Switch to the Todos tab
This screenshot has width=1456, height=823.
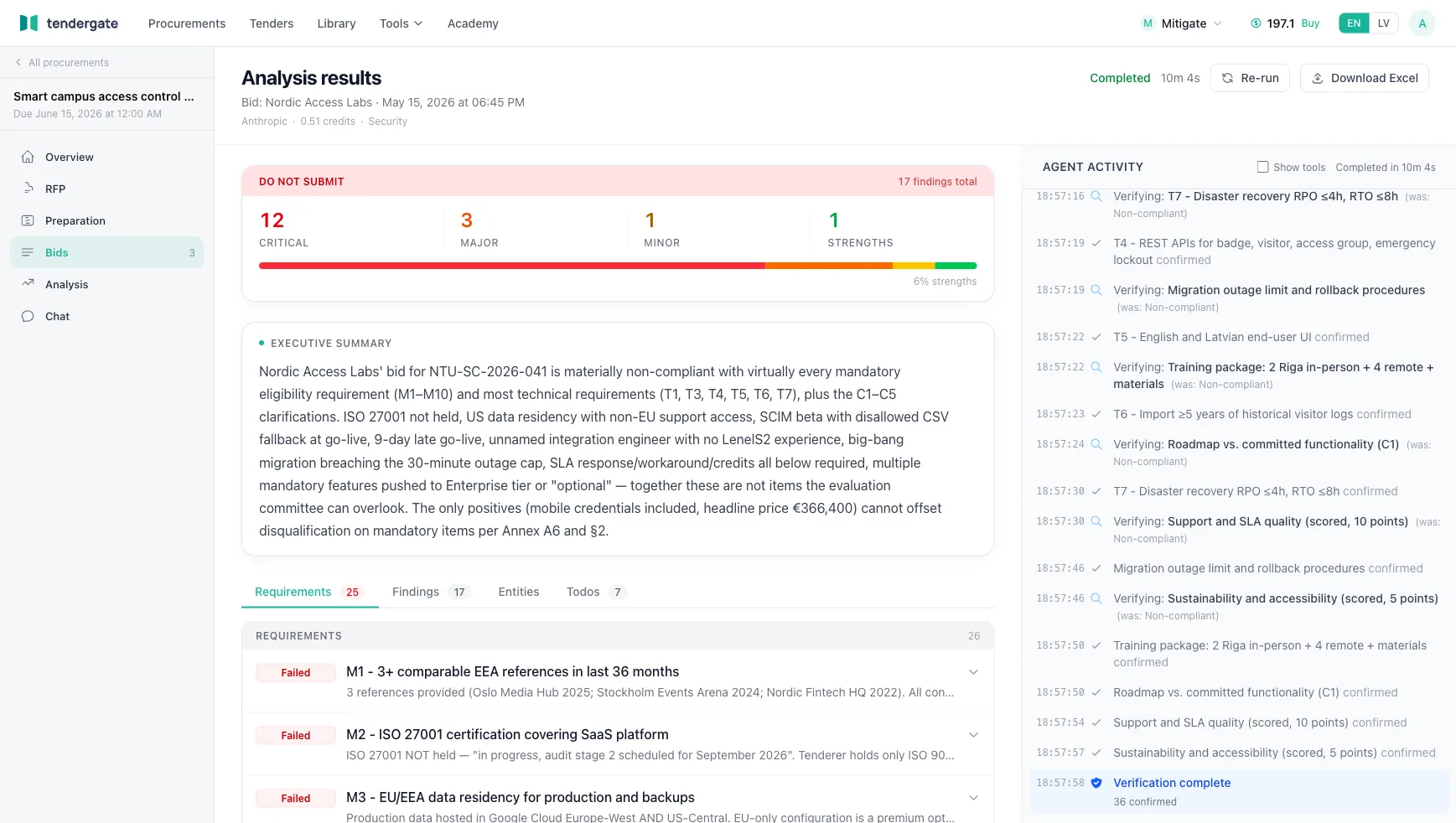[596, 592]
